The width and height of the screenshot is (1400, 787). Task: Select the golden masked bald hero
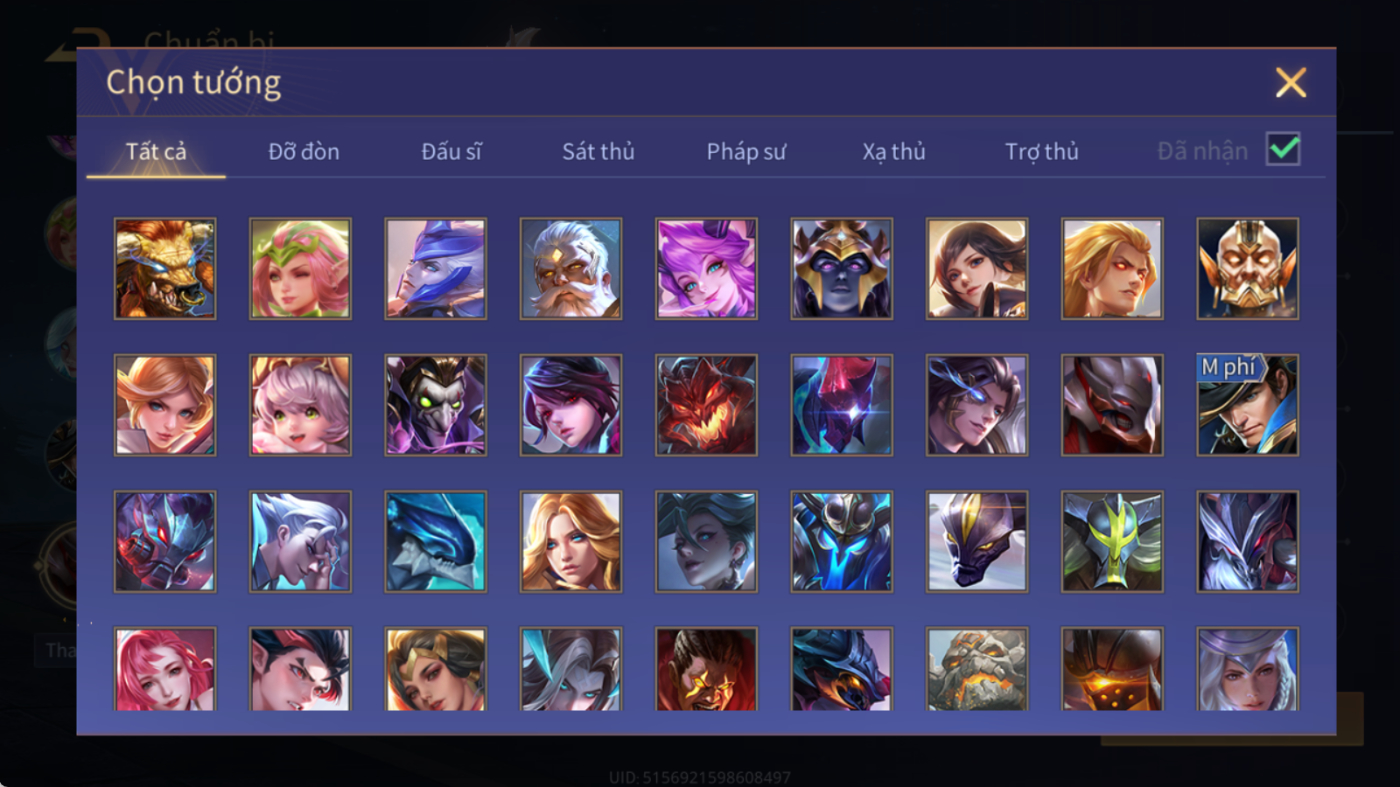(1248, 269)
